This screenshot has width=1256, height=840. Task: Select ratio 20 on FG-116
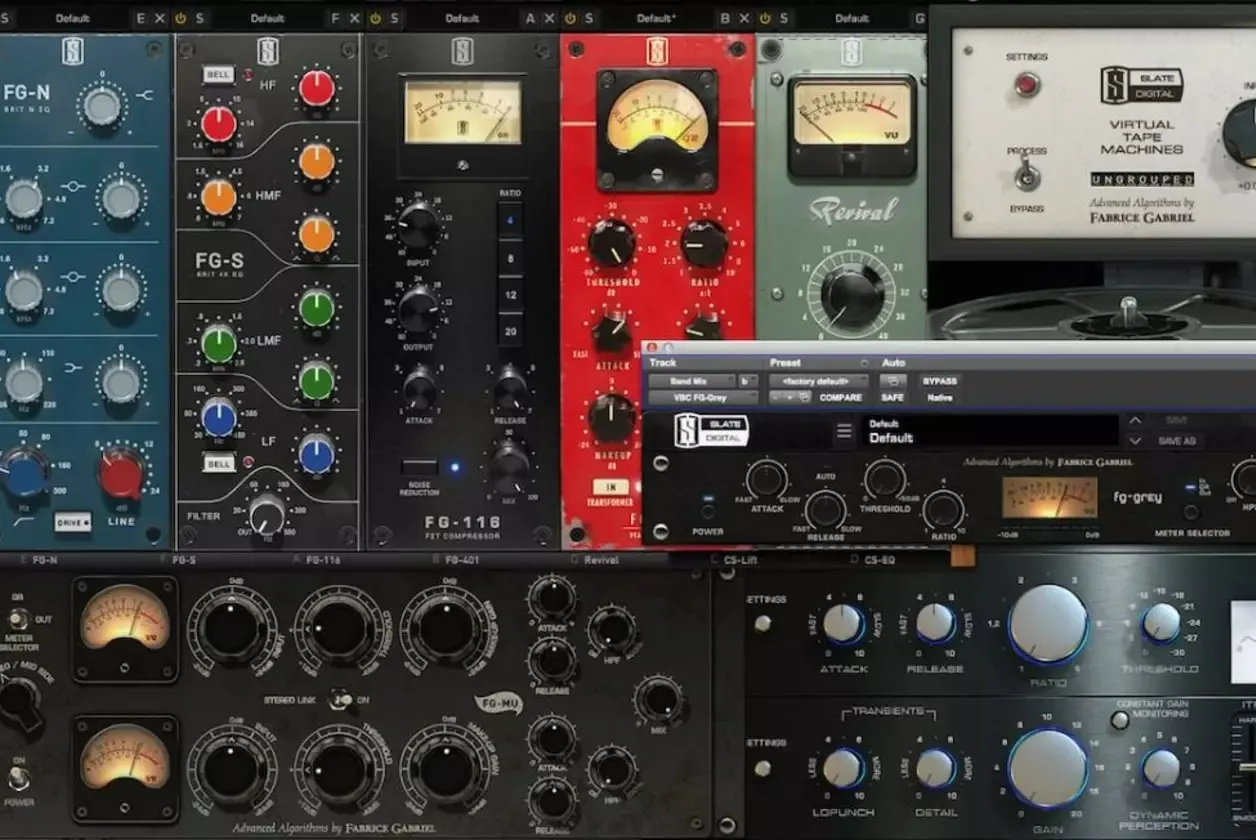pyautogui.click(x=510, y=331)
